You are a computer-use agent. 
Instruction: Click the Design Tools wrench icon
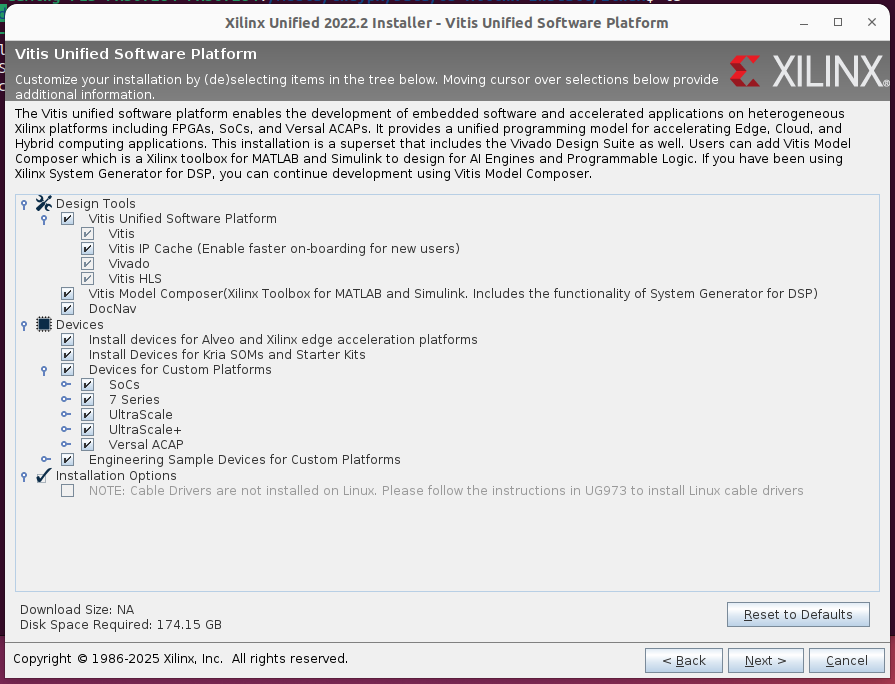pyautogui.click(x=43, y=203)
